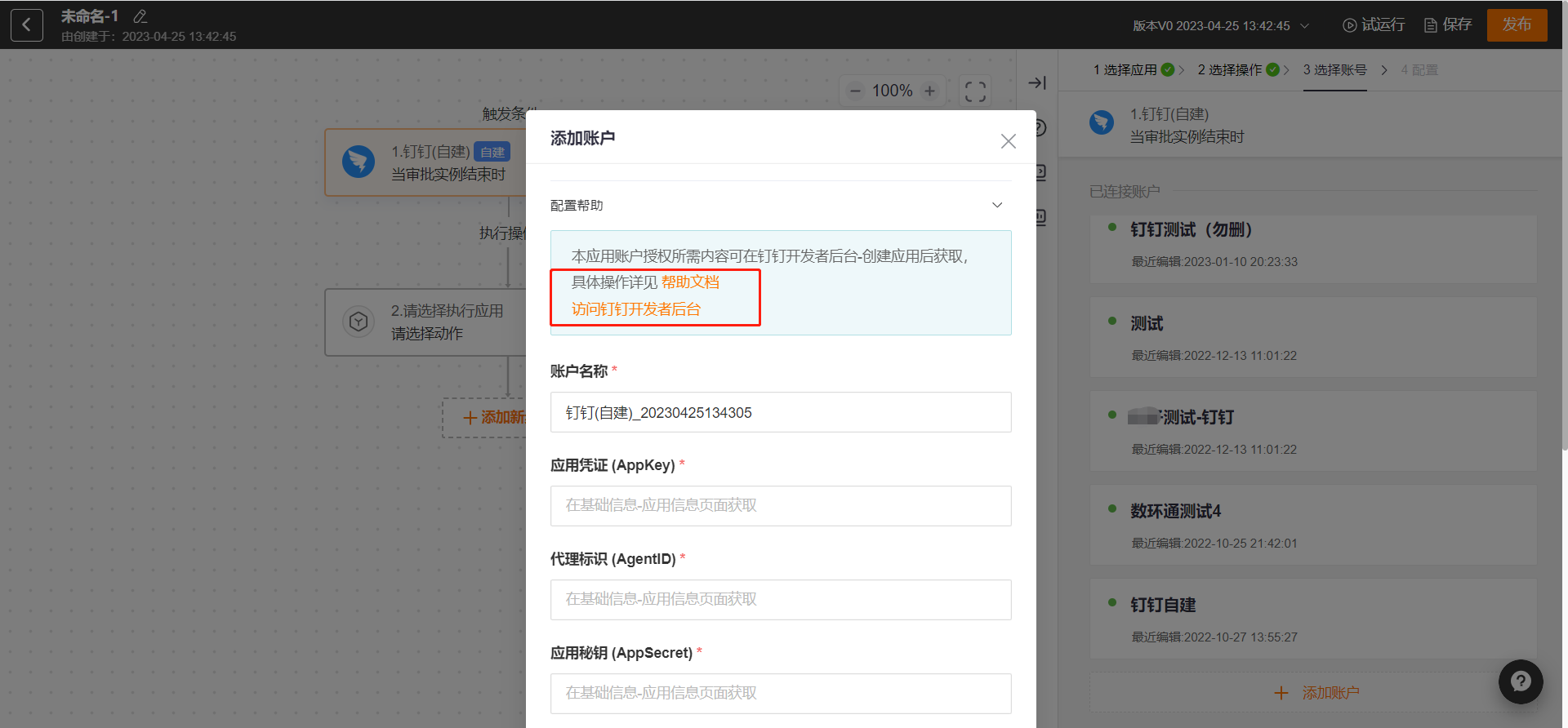Open the version V0 dropdown
Image resolution: width=1568 pixels, height=728 pixels.
pos(1221,25)
